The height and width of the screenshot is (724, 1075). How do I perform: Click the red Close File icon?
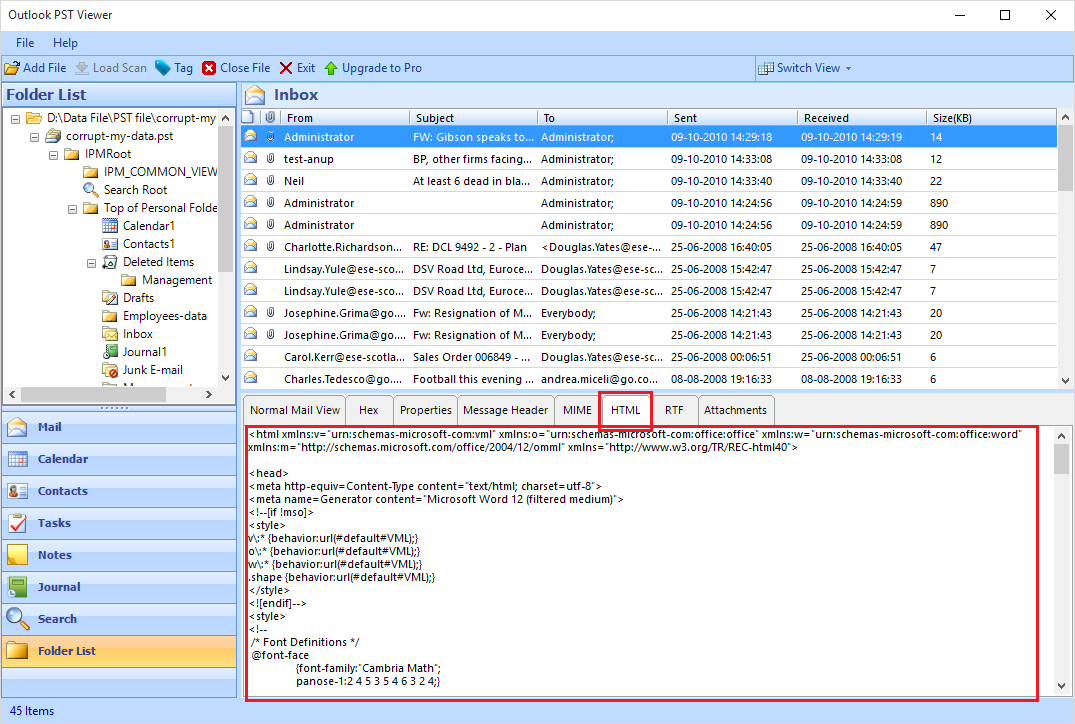point(209,68)
